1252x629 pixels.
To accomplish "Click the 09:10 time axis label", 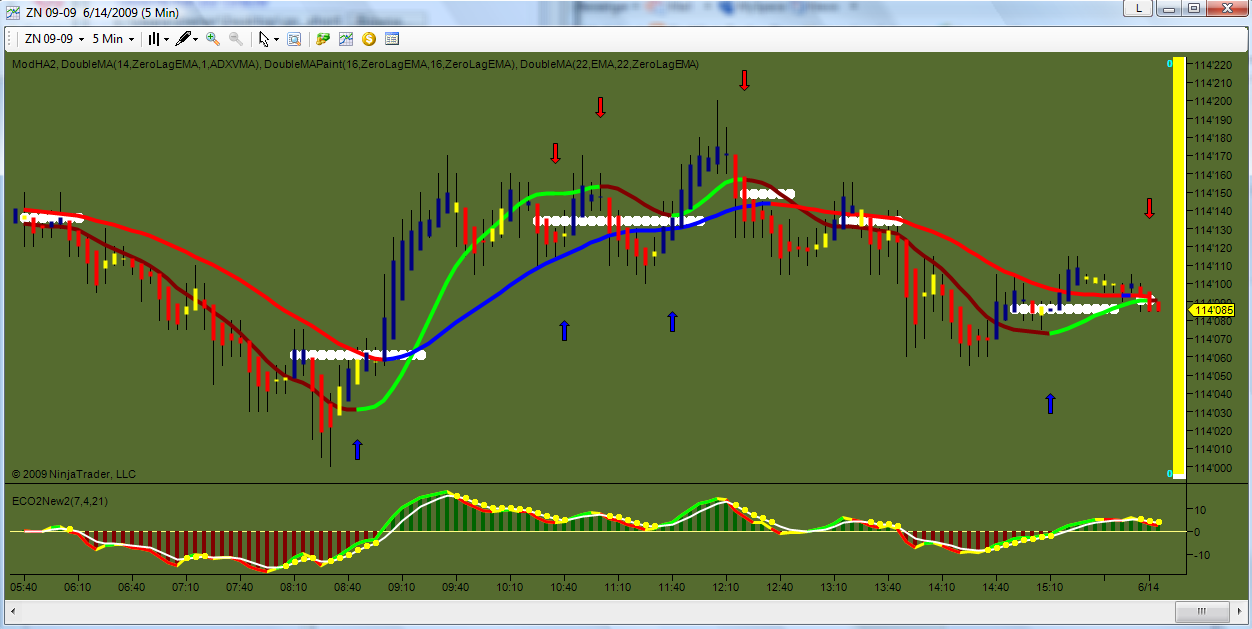I will coord(402,588).
